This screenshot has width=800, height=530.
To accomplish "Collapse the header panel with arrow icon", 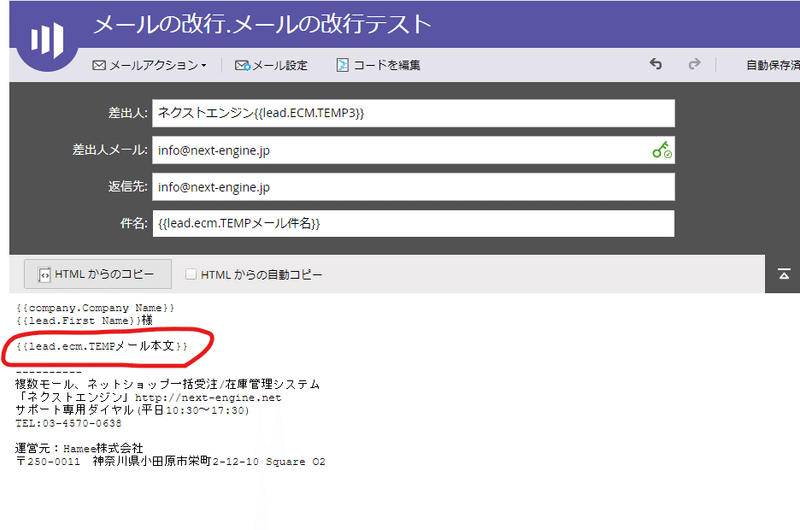I will pyautogui.click(x=784, y=274).
